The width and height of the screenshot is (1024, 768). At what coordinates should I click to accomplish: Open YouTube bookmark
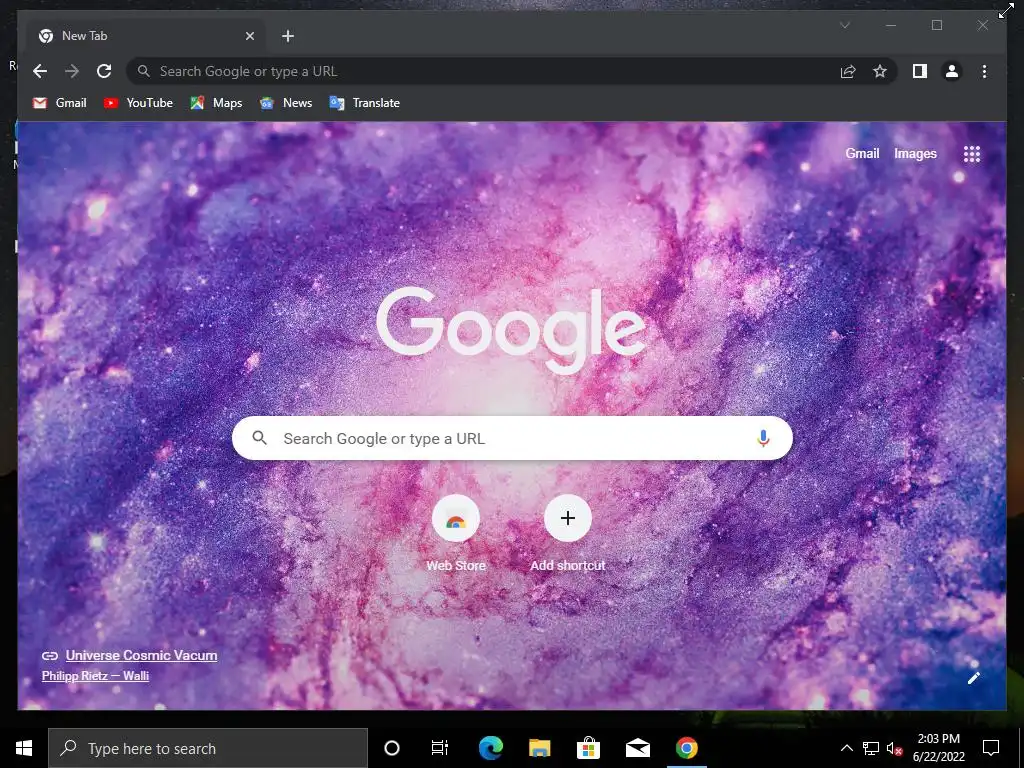[138, 103]
